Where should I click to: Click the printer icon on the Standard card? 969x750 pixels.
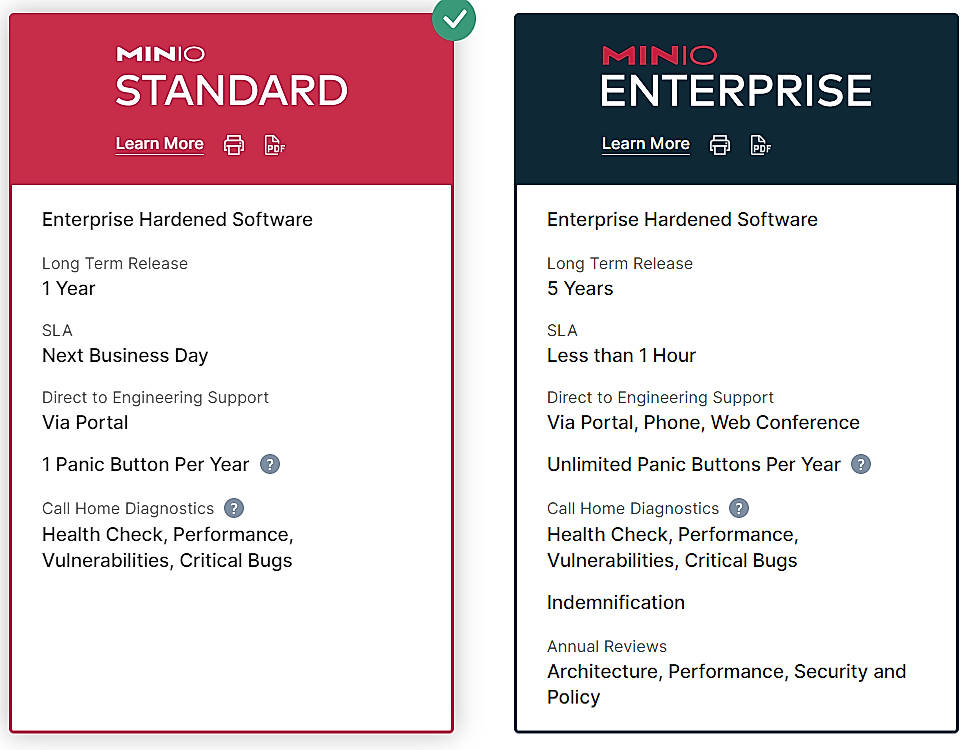(233, 144)
